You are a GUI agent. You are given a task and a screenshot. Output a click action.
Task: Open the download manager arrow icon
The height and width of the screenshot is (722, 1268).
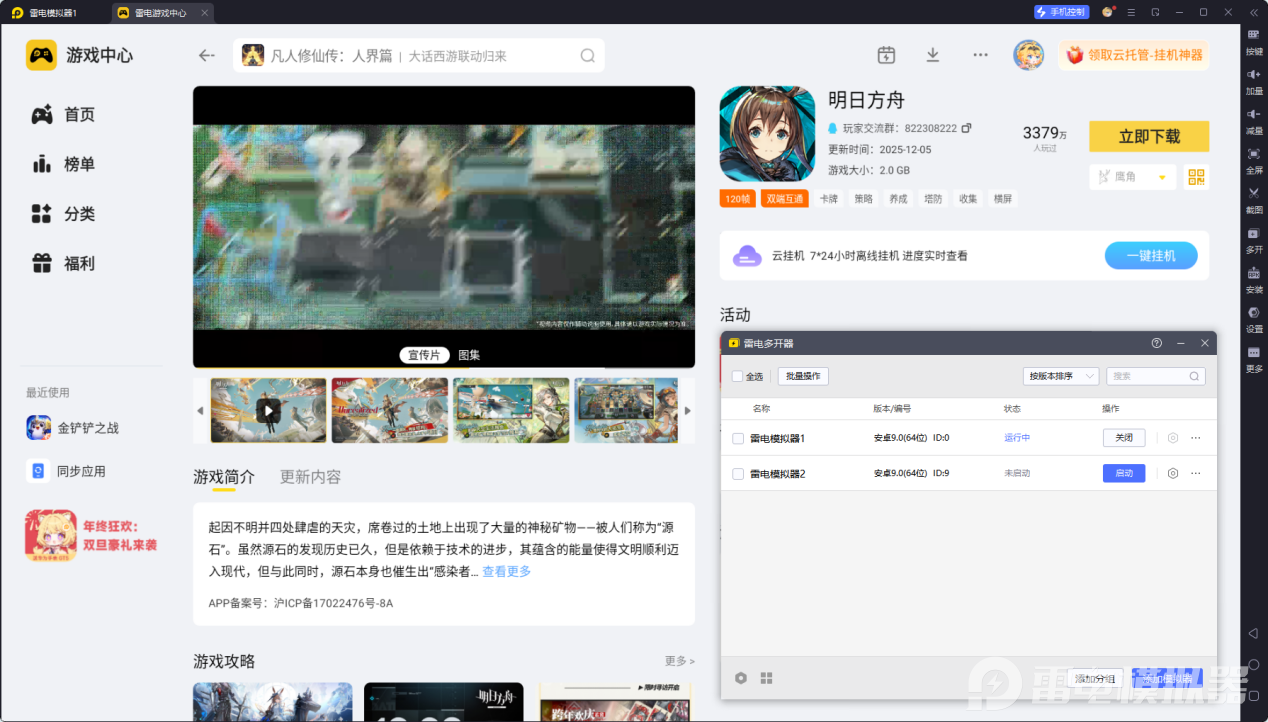(x=932, y=55)
